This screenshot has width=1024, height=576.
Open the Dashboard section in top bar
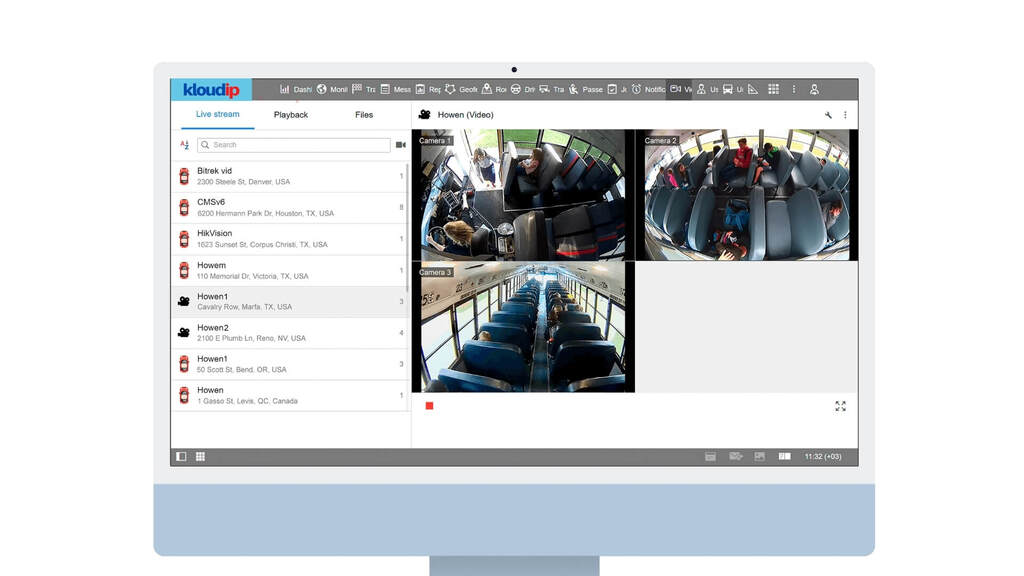[295, 89]
